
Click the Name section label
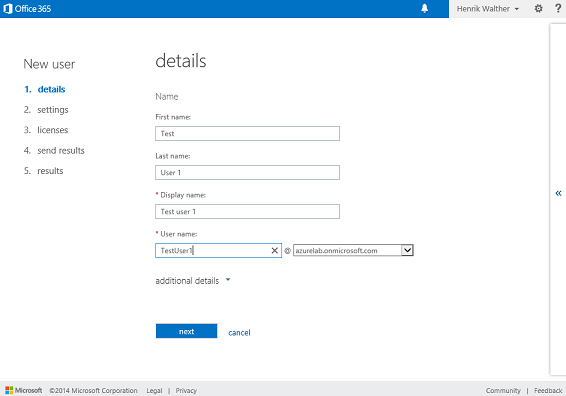click(167, 96)
